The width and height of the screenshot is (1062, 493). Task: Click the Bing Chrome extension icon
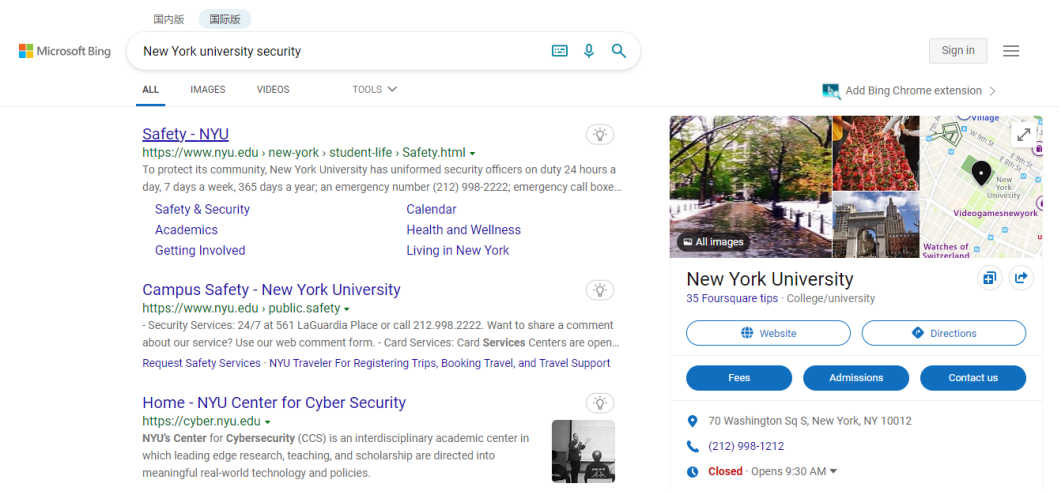tap(831, 91)
